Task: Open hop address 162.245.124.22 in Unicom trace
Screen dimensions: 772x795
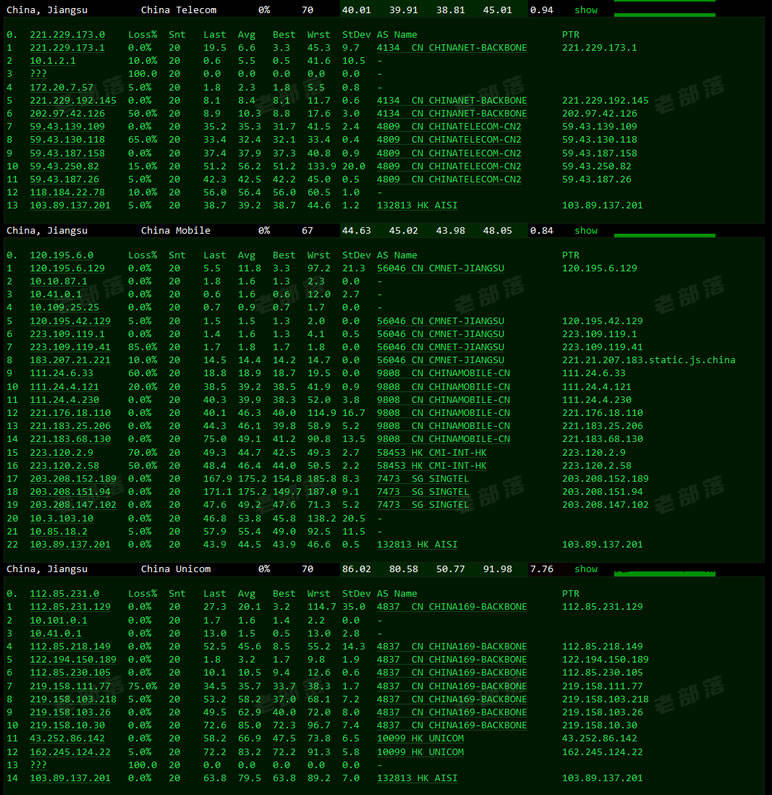Action: [x=70, y=751]
